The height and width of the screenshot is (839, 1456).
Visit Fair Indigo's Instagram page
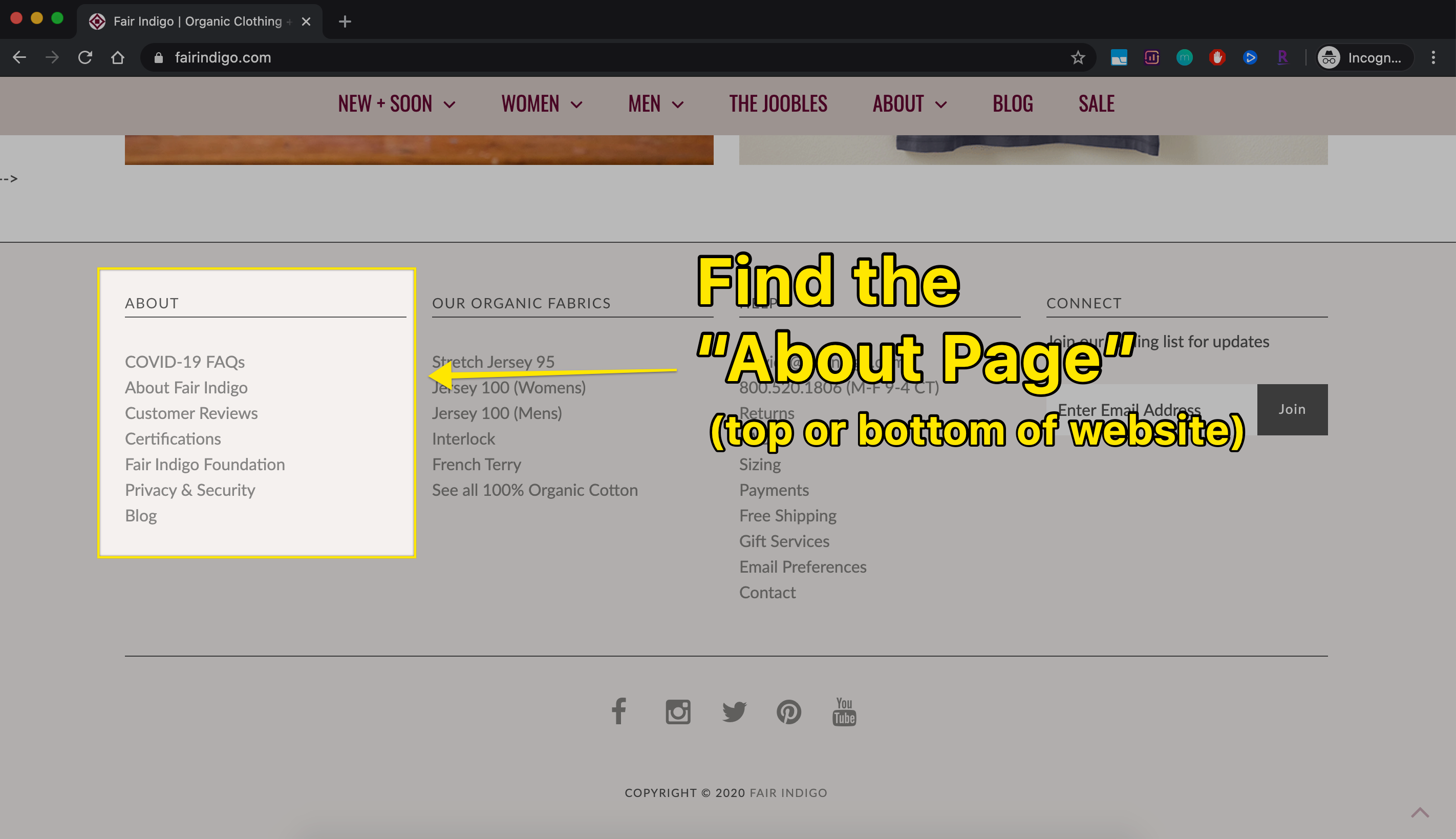(x=678, y=711)
